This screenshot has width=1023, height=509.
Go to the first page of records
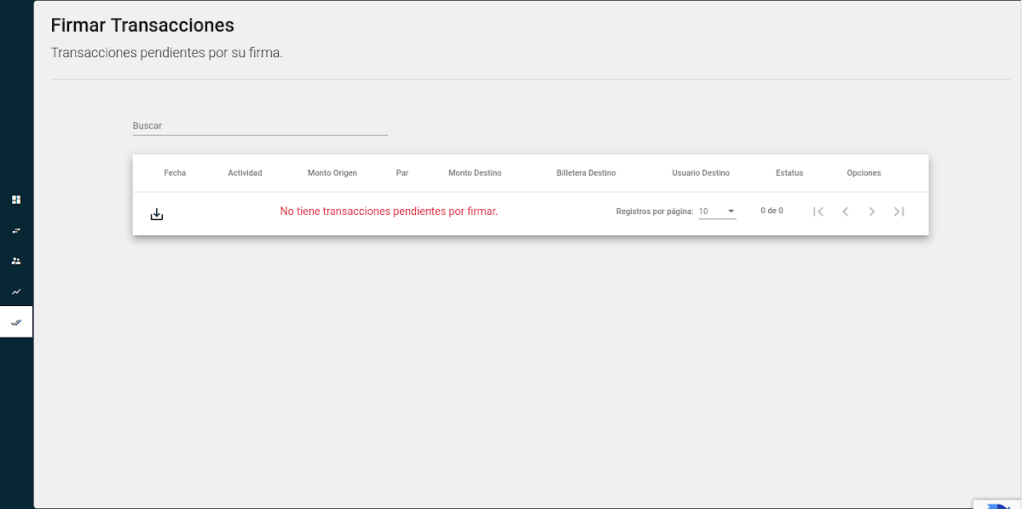[818, 211]
